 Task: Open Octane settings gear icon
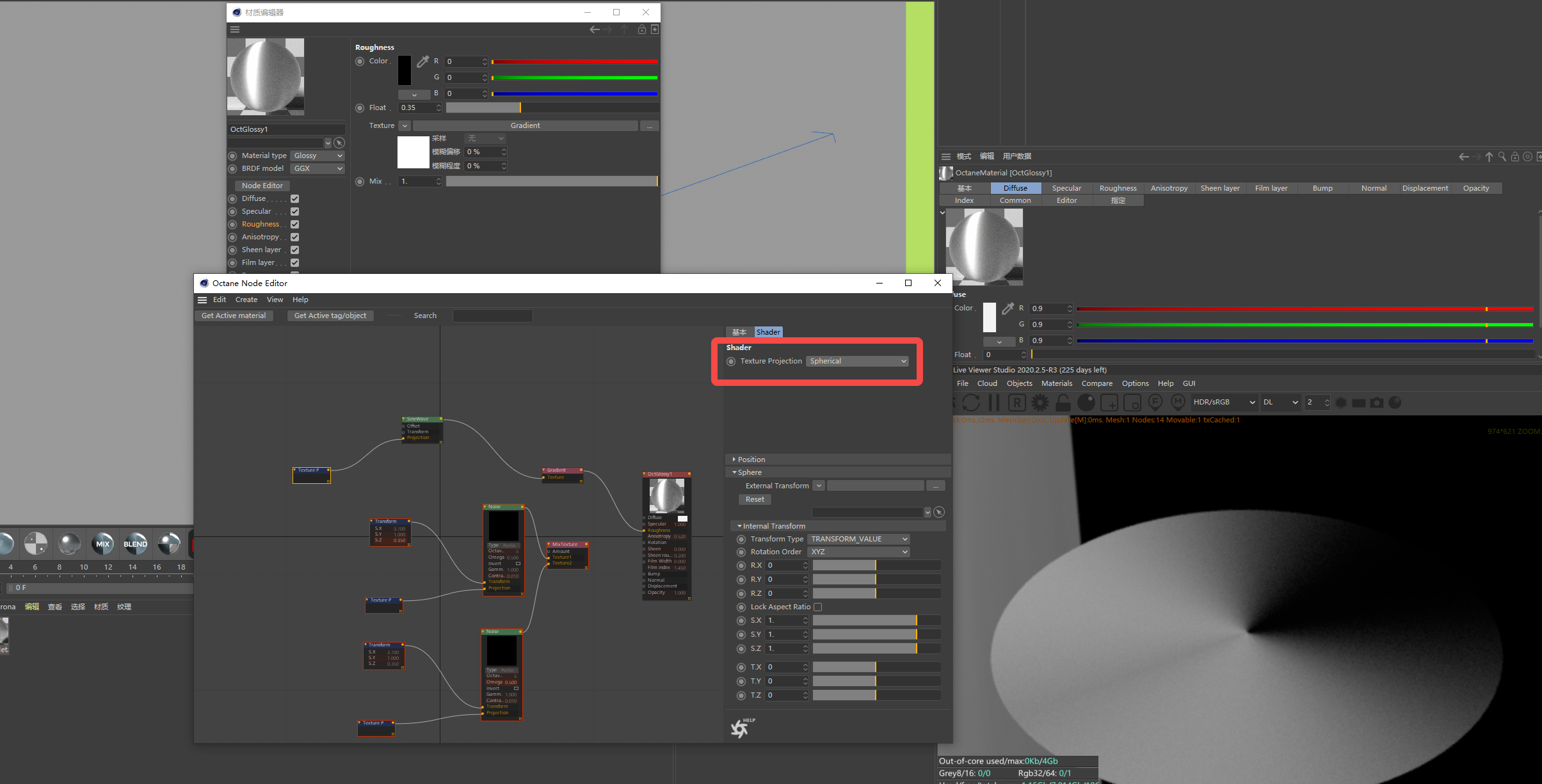tap(1040, 403)
